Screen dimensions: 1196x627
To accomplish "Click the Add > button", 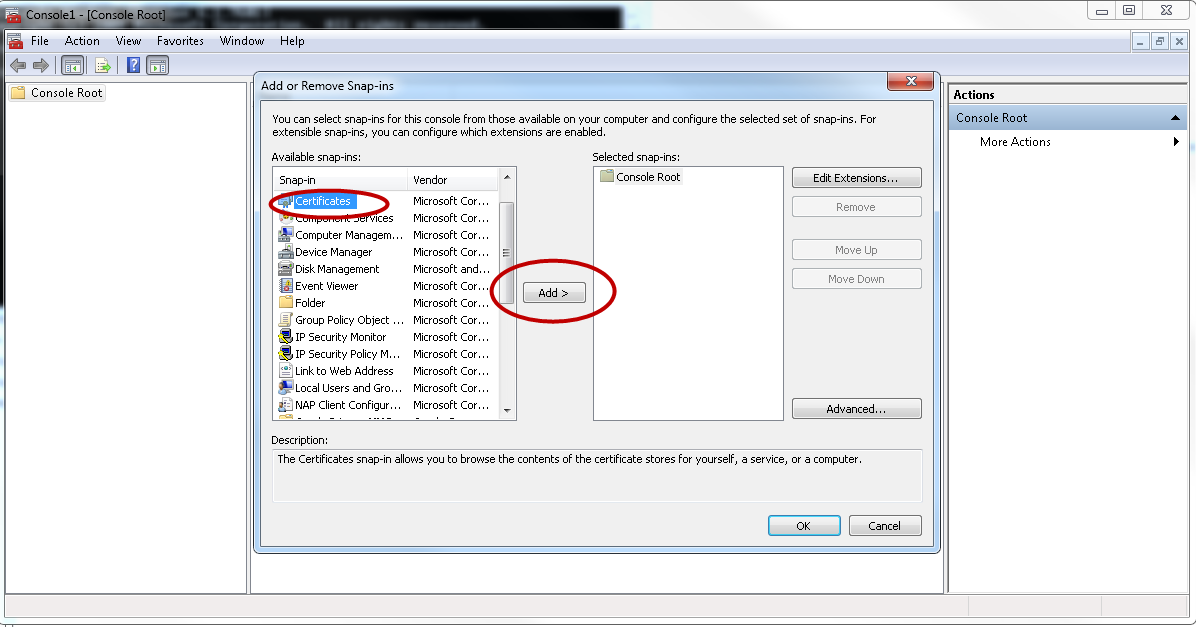I will [554, 293].
